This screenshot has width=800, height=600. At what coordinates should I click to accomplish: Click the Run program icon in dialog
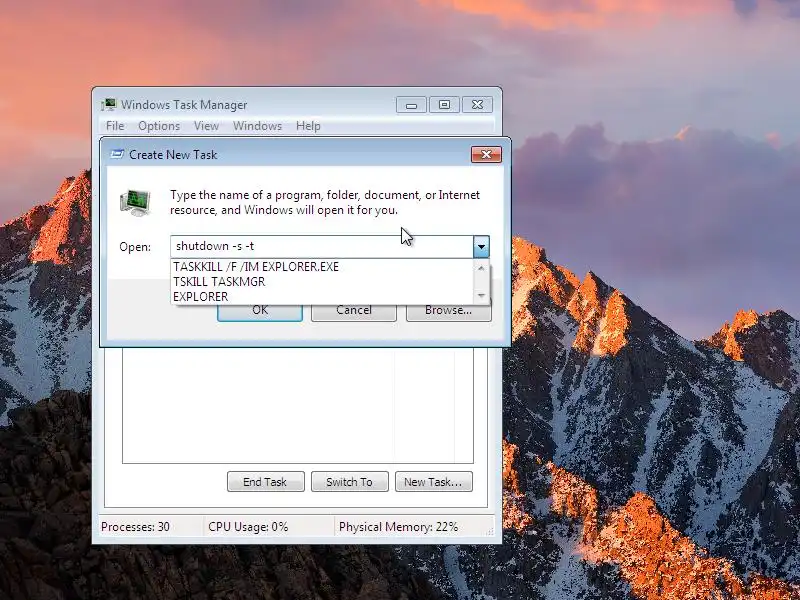coord(135,202)
